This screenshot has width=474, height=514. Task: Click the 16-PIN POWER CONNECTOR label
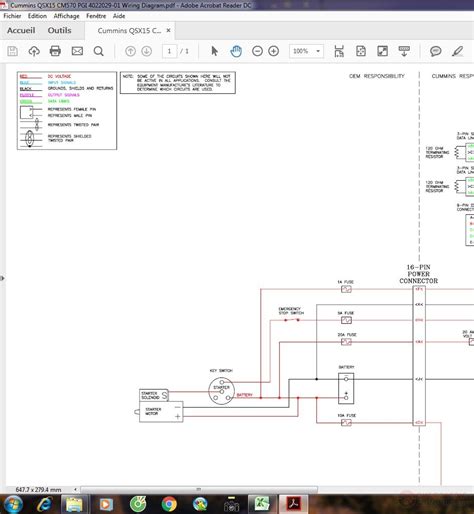(419, 274)
